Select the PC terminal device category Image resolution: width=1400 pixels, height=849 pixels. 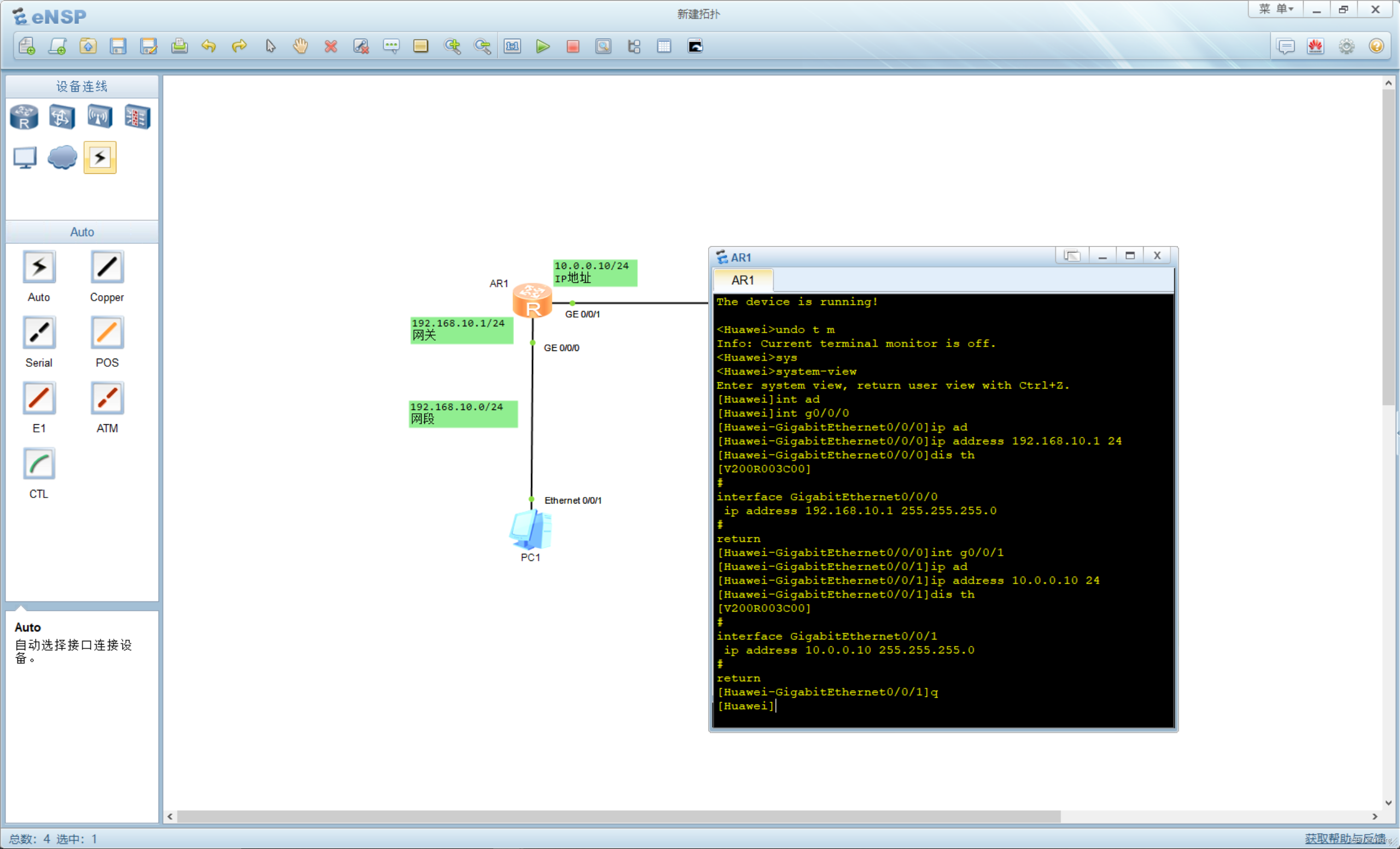[x=25, y=157]
